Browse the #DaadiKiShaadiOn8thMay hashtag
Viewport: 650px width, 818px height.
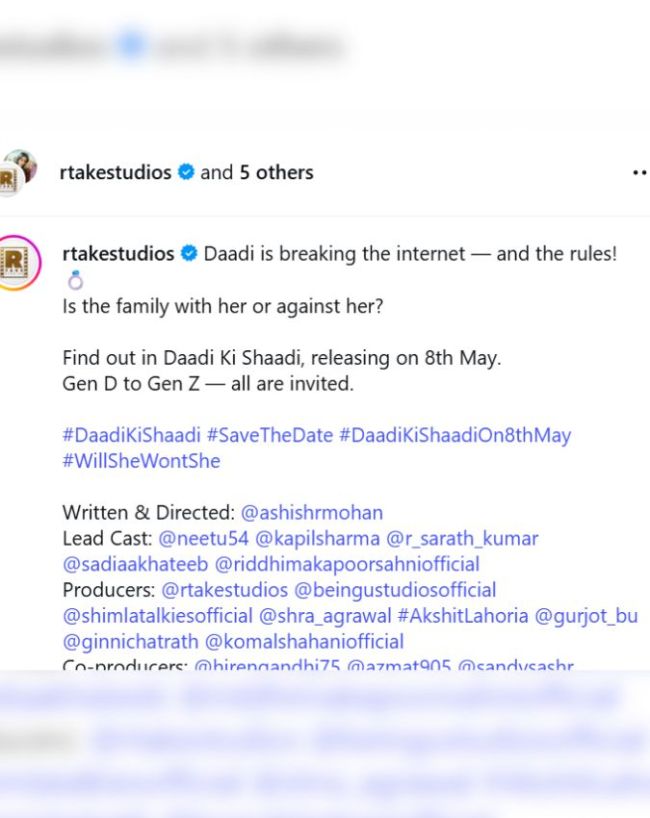[455, 435]
